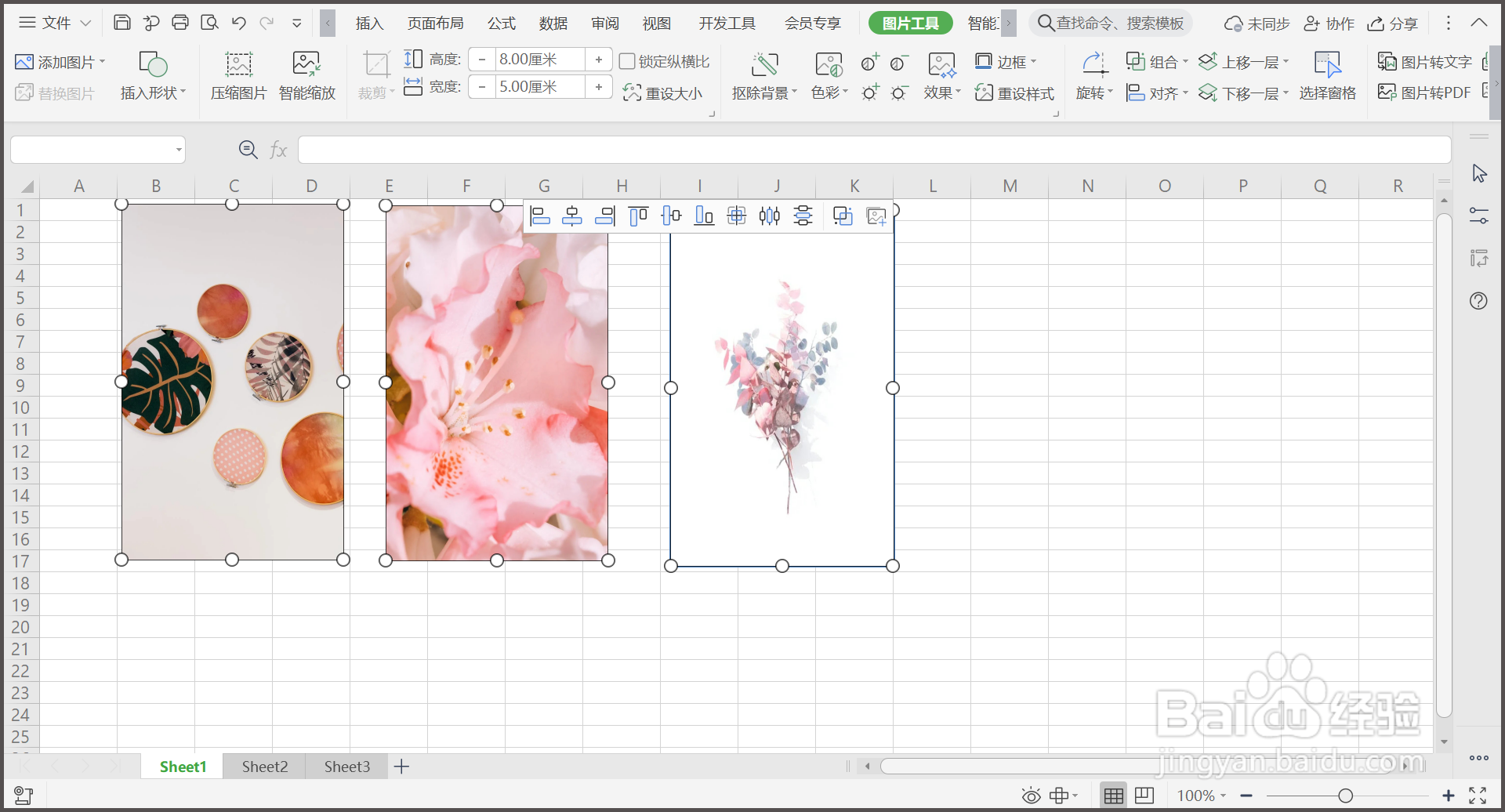Center selected pictures horizontally
1505x812 pixels.
click(572, 216)
